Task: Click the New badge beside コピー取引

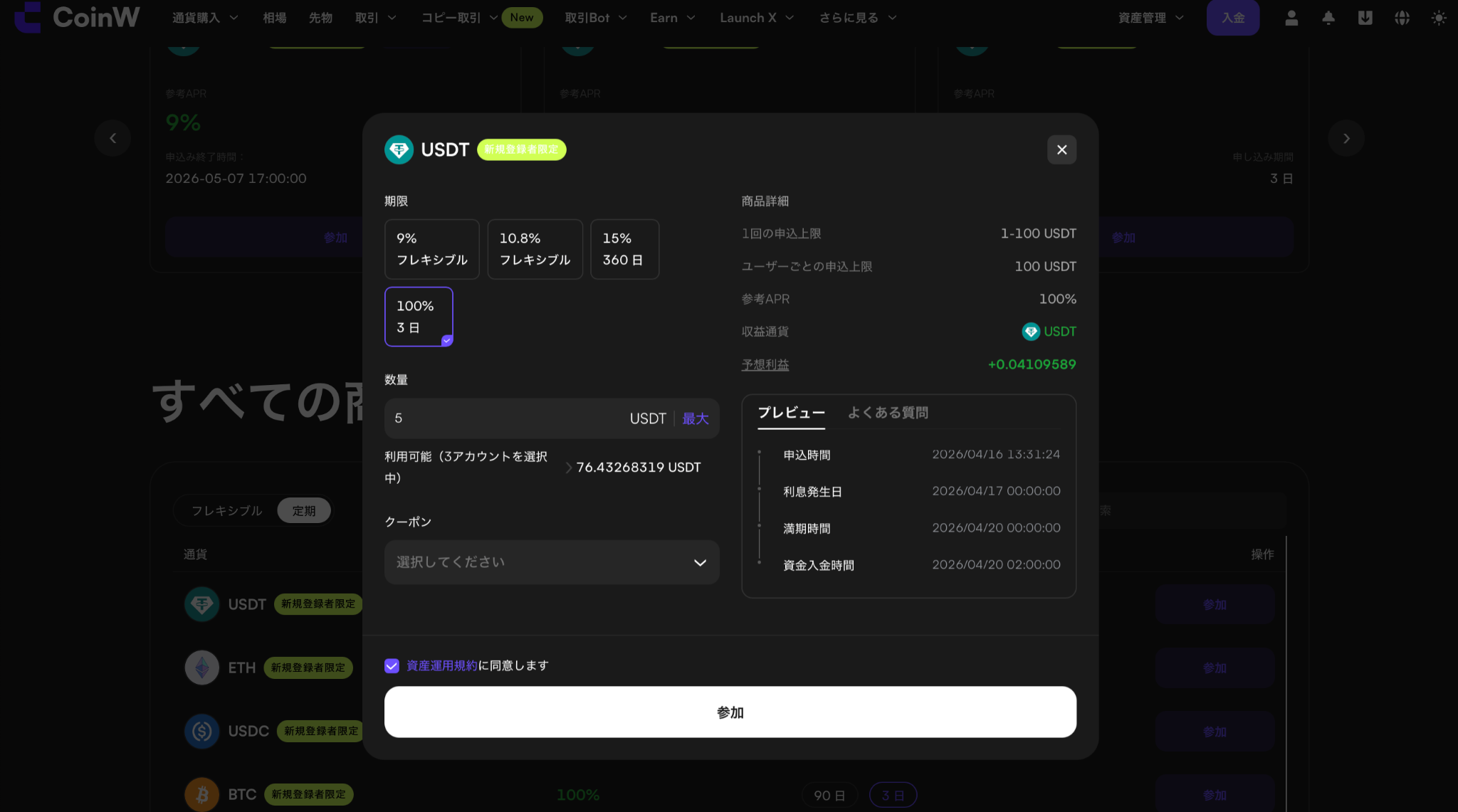Action: pos(522,18)
